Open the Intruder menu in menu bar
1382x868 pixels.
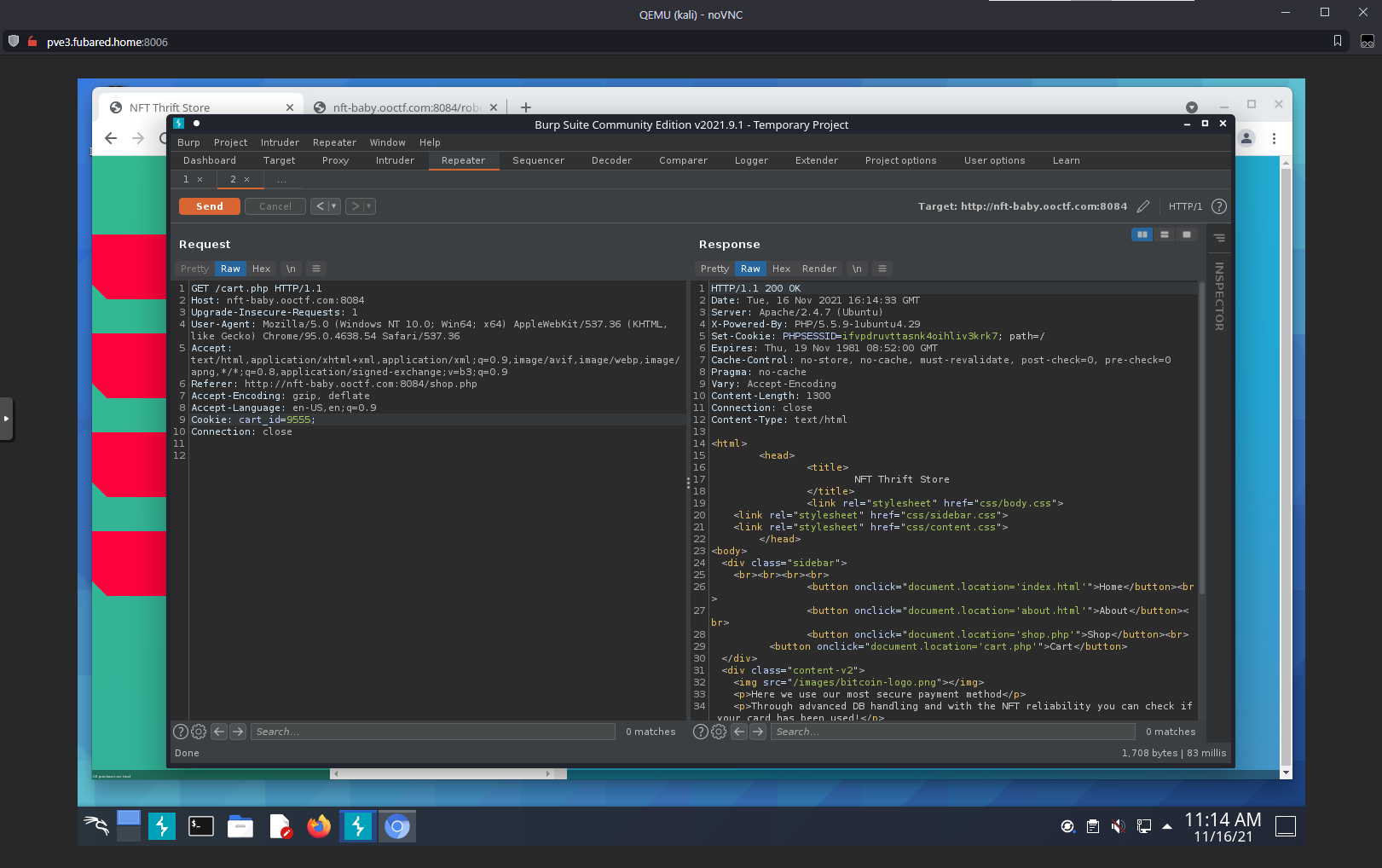pos(280,142)
